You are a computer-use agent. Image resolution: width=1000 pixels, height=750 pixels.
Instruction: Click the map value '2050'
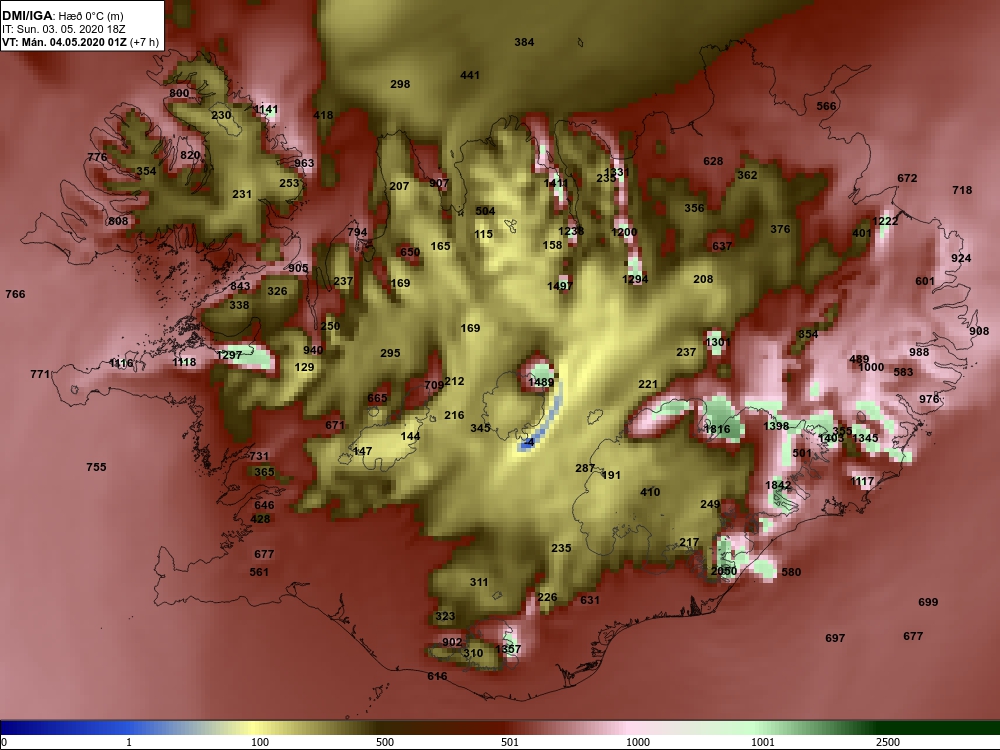coord(724,571)
